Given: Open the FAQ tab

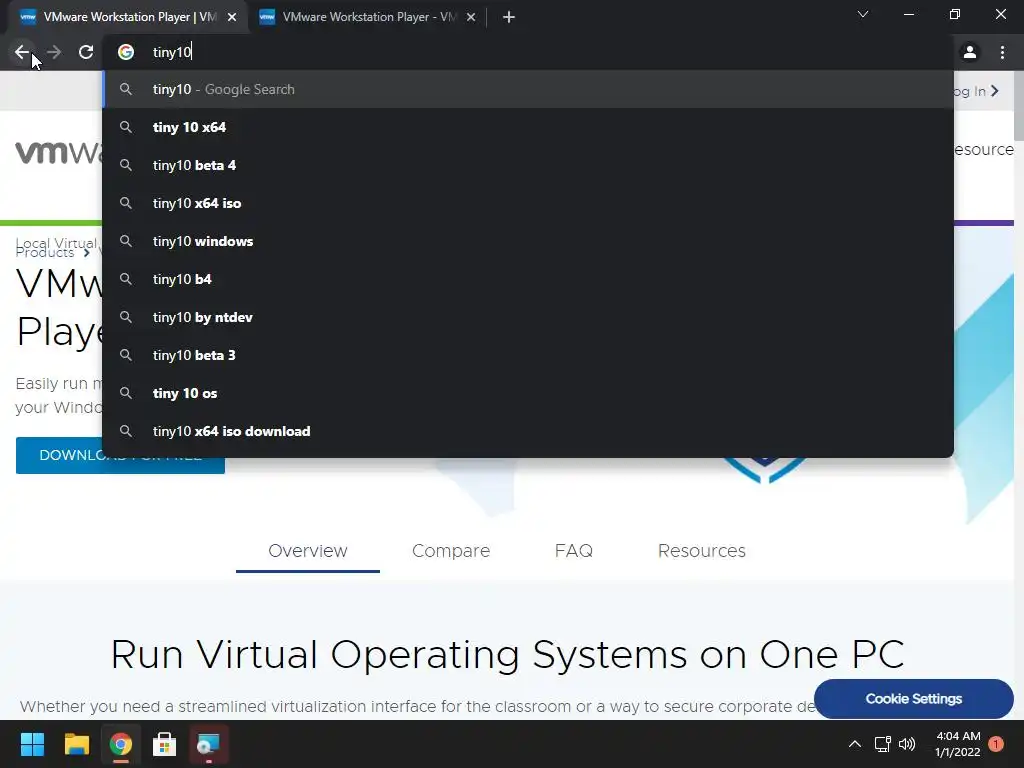Looking at the screenshot, I should (573, 551).
